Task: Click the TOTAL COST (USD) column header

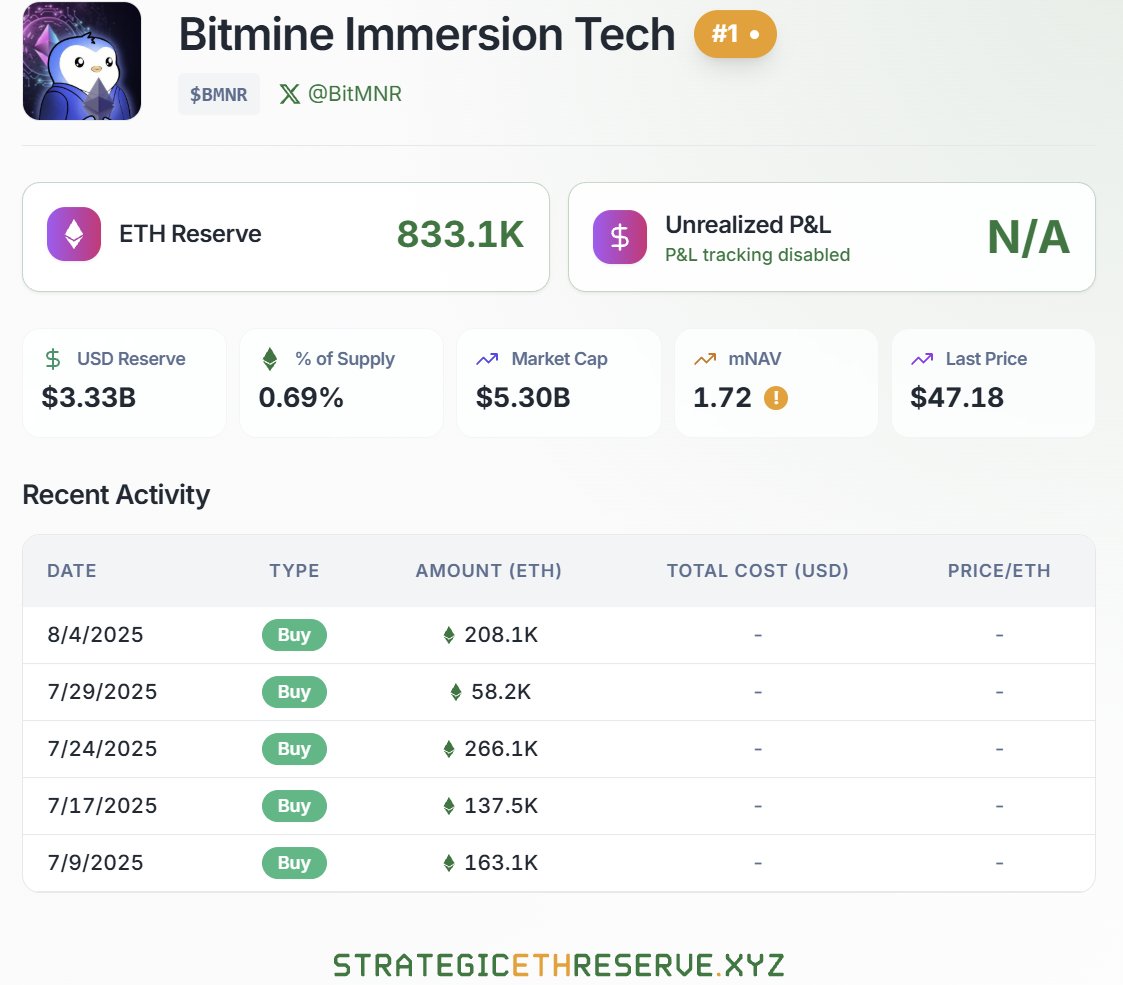Action: tap(758, 571)
